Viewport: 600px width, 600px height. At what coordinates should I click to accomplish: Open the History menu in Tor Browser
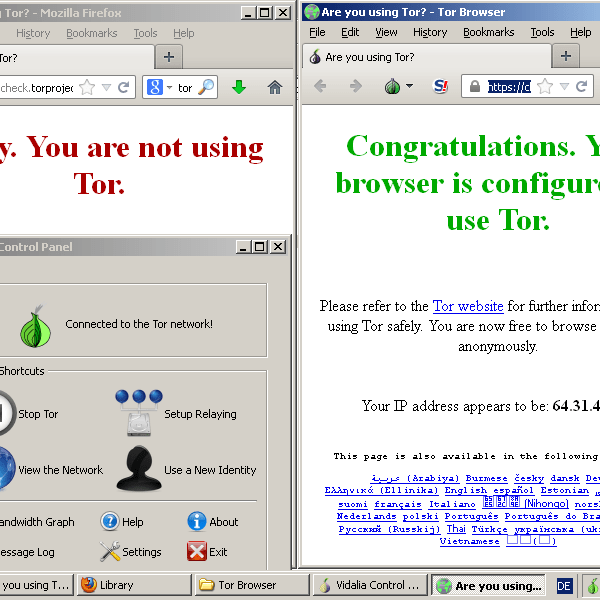(430, 33)
